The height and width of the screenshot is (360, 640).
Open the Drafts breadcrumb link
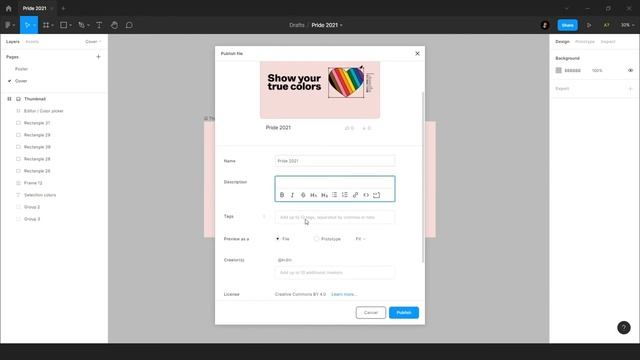click(297, 25)
